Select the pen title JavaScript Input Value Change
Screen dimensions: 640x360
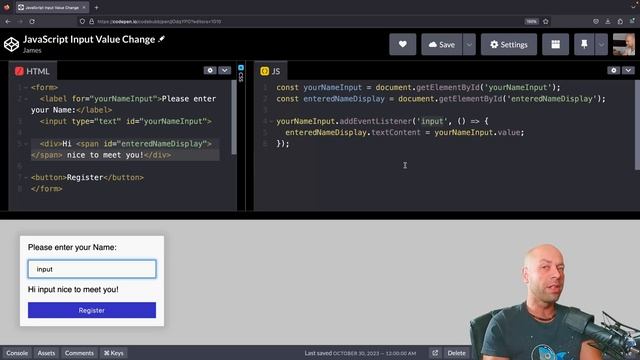pyautogui.click(x=89, y=39)
